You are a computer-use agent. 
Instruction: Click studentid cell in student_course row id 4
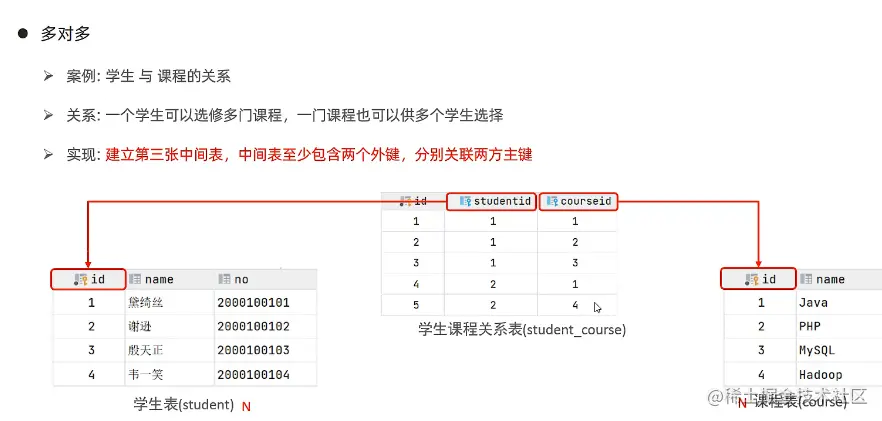tap(491, 285)
